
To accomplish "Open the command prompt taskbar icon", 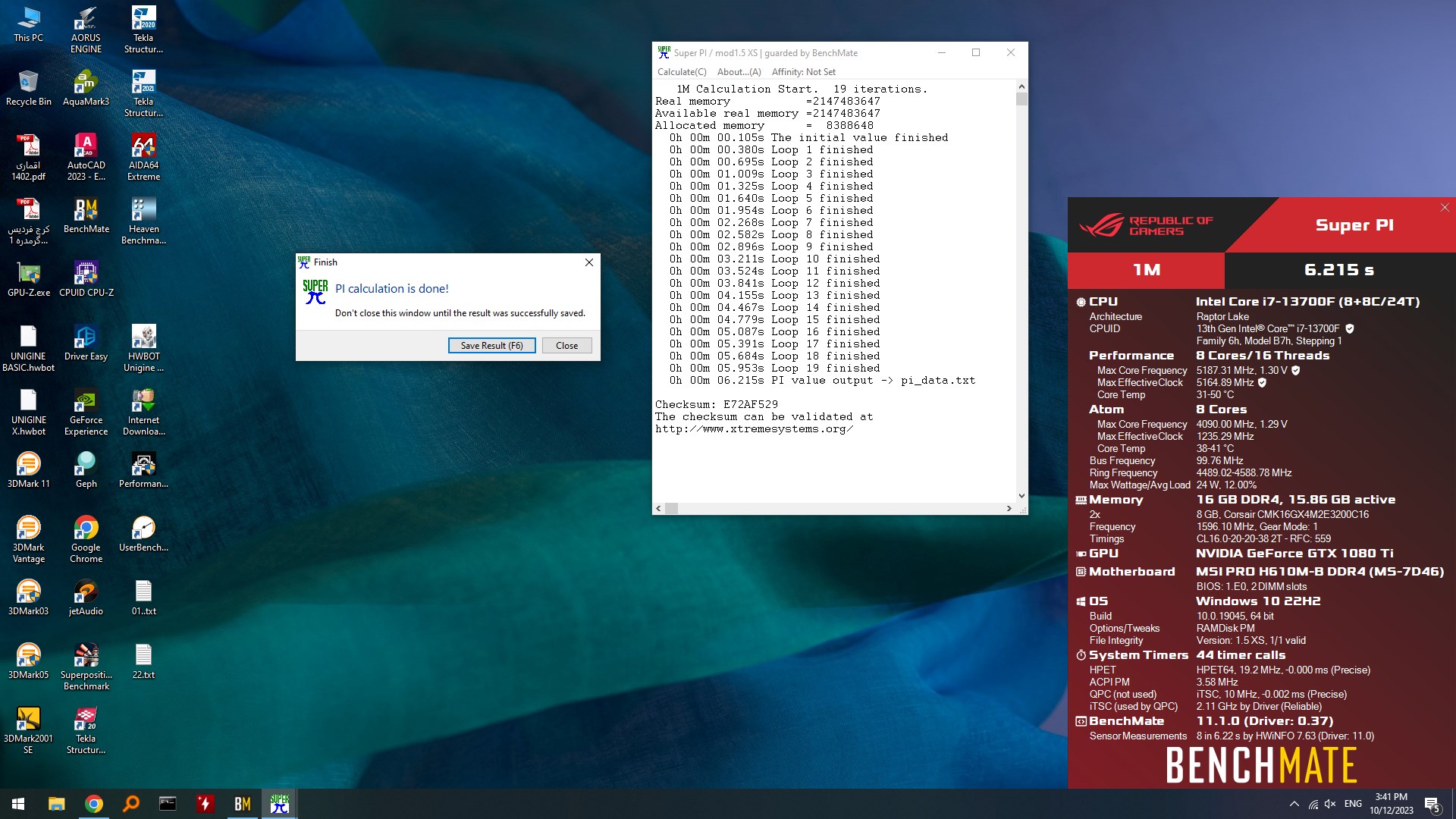I will [168, 804].
